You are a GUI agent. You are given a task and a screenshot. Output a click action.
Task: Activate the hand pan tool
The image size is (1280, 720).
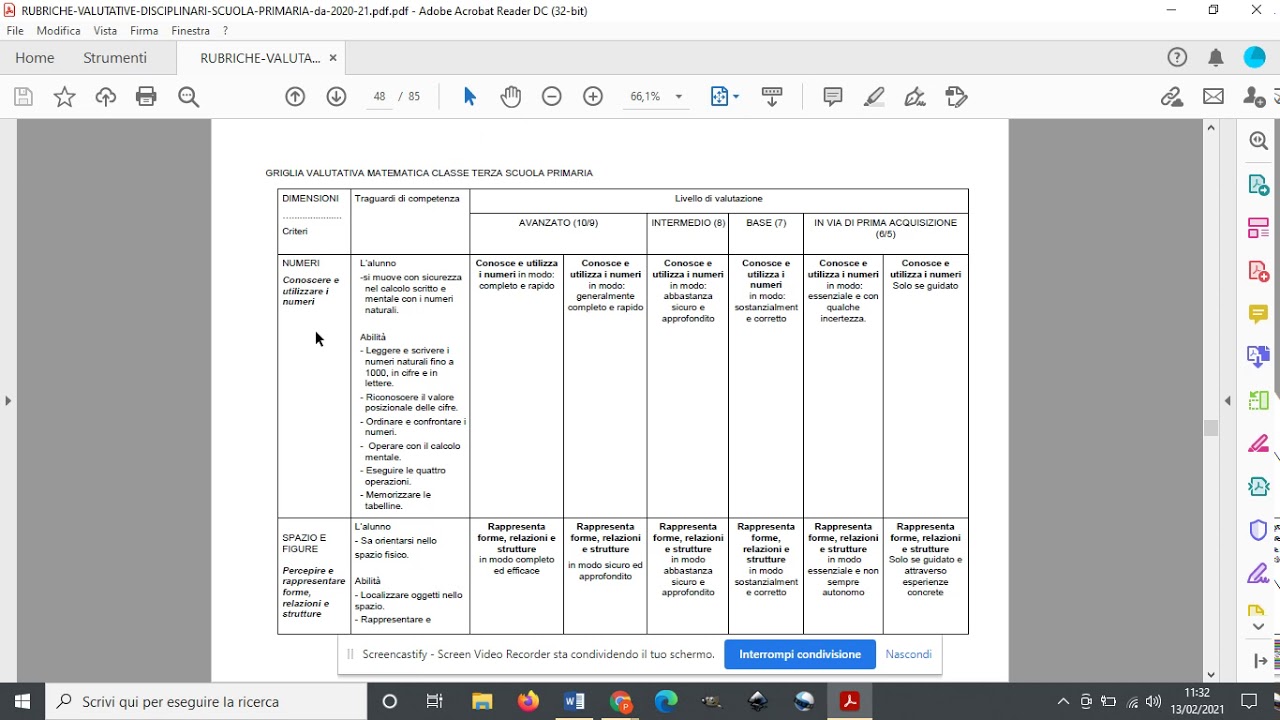pyautogui.click(x=511, y=97)
